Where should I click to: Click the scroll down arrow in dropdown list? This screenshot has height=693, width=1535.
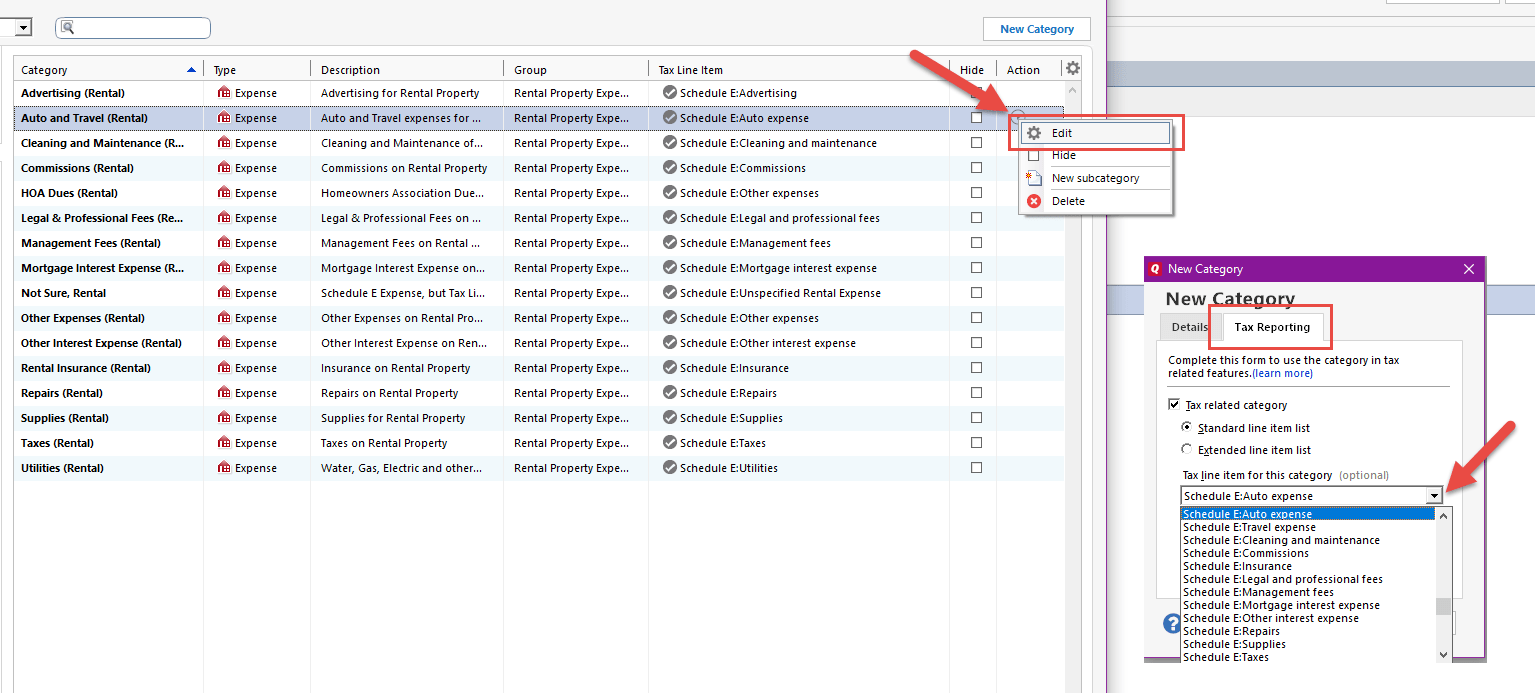(x=1443, y=655)
